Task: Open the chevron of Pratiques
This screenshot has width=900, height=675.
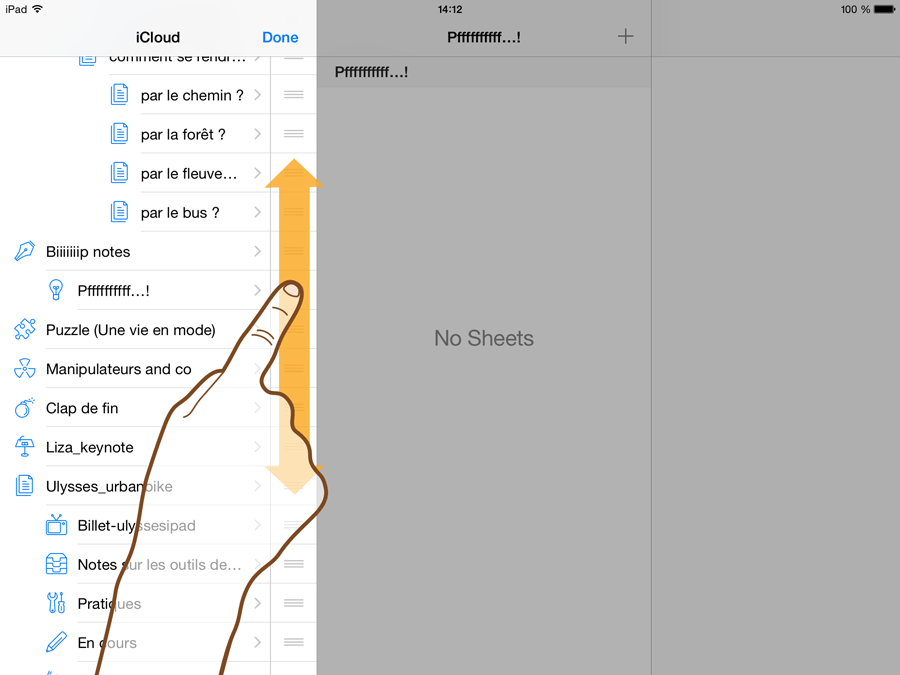Action: pos(258,603)
